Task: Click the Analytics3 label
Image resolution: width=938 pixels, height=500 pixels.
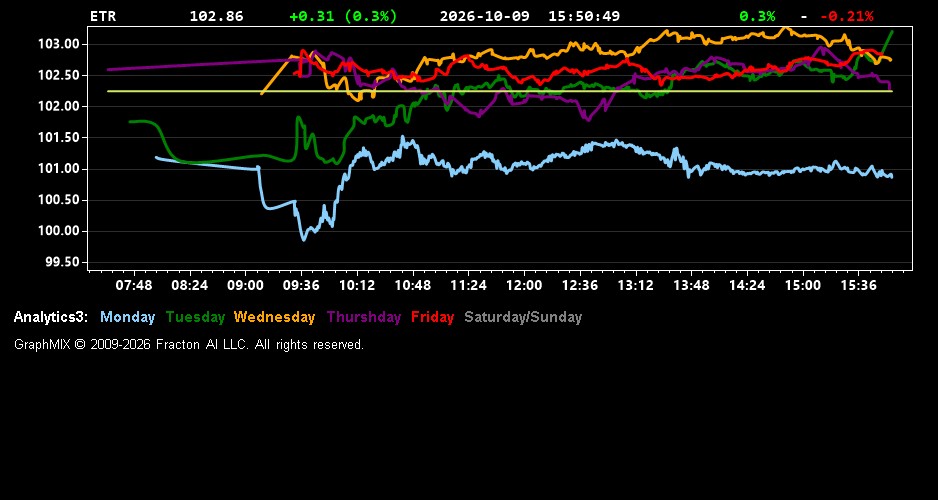Action: (51, 317)
